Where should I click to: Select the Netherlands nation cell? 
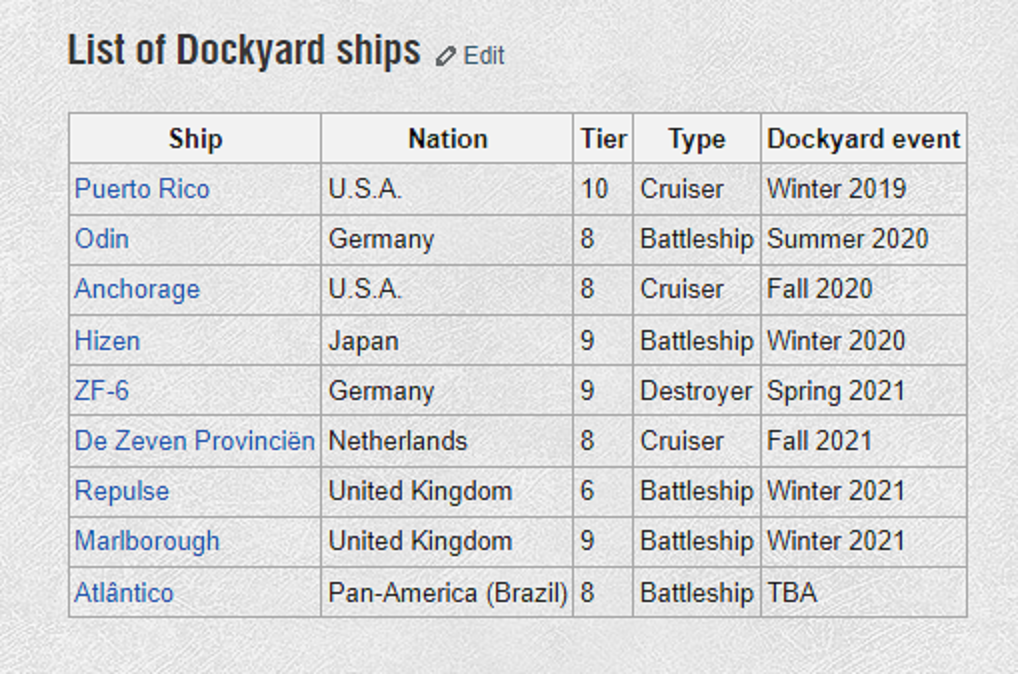pyautogui.click(x=398, y=440)
